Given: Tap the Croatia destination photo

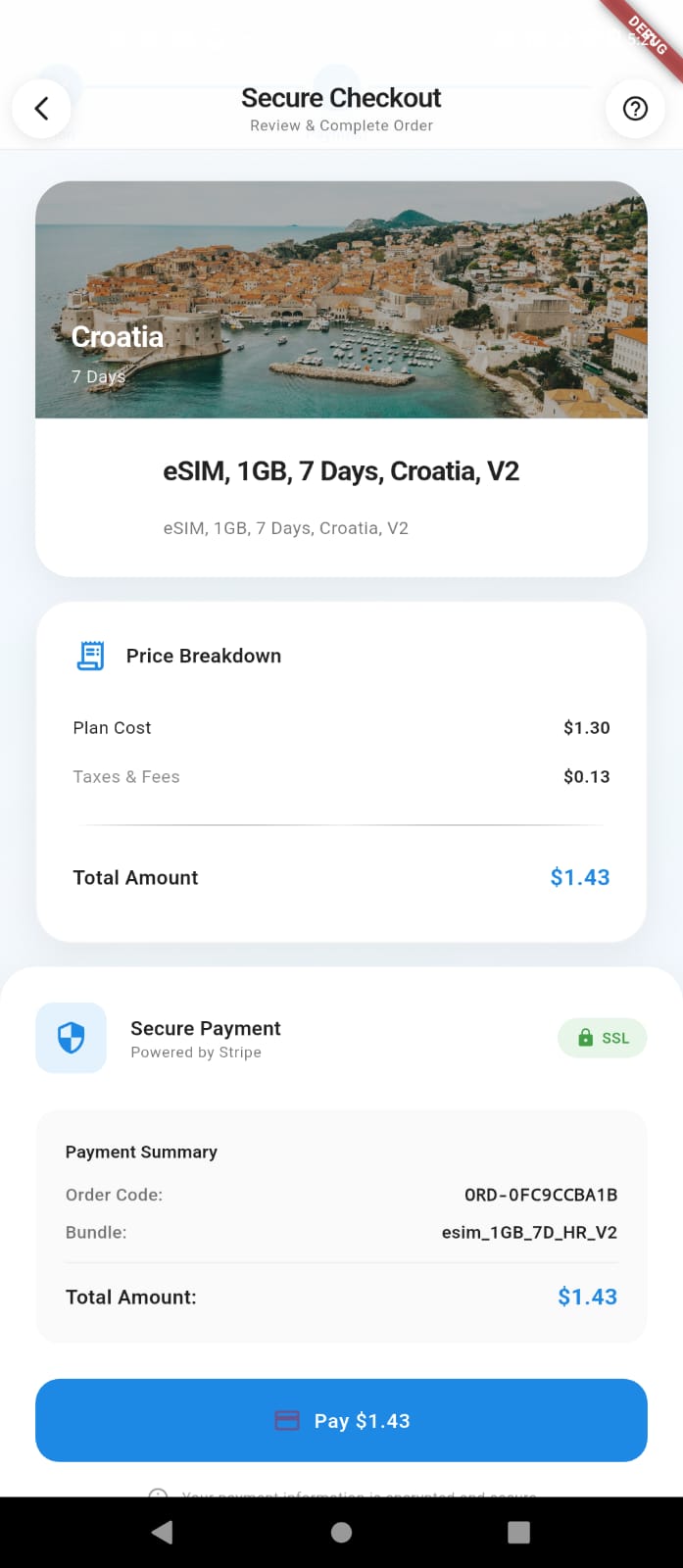Looking at the screenshot, I should (x=341, y=299).
